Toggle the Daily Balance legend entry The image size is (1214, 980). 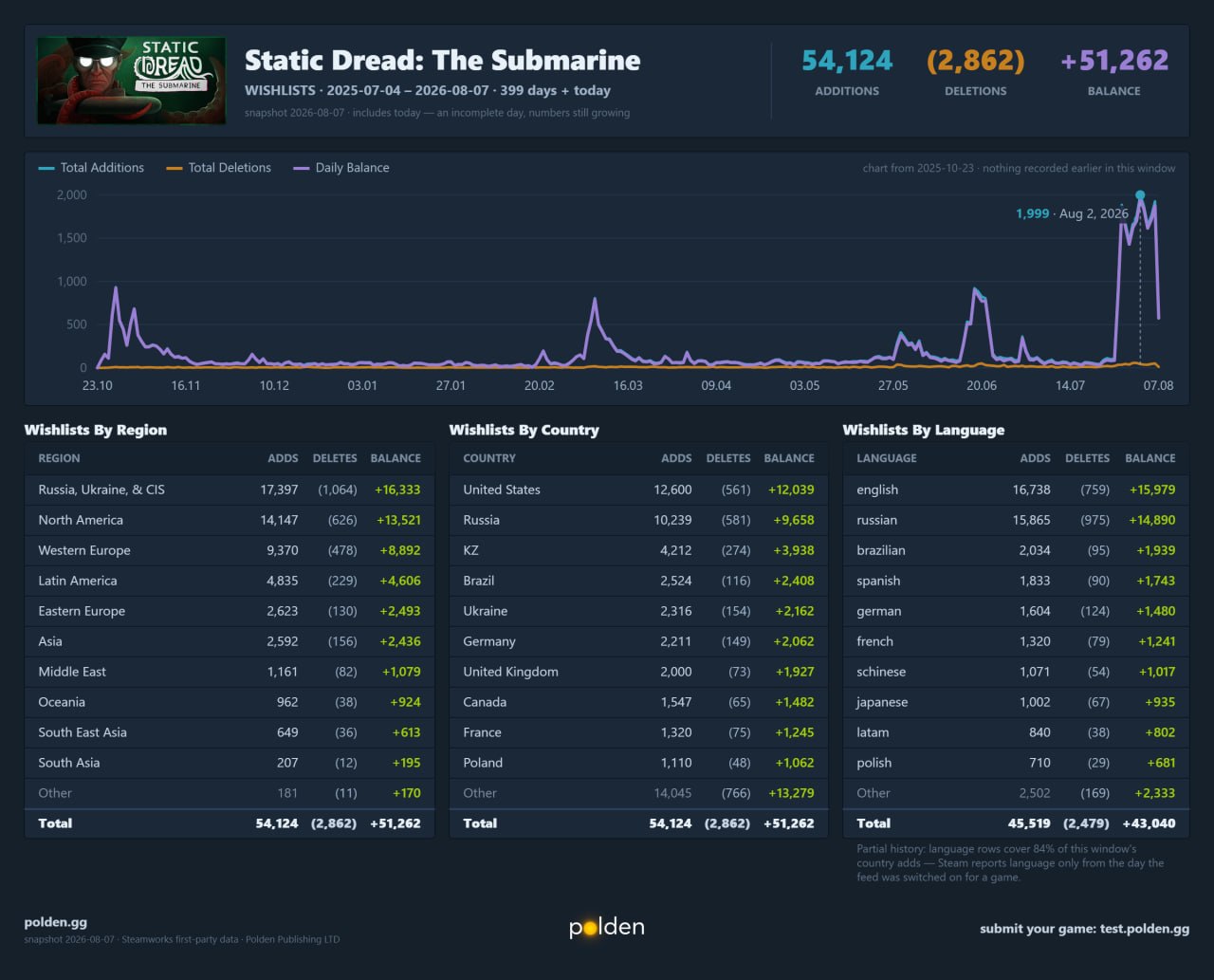pyautogui.click(x=341, y=168)
